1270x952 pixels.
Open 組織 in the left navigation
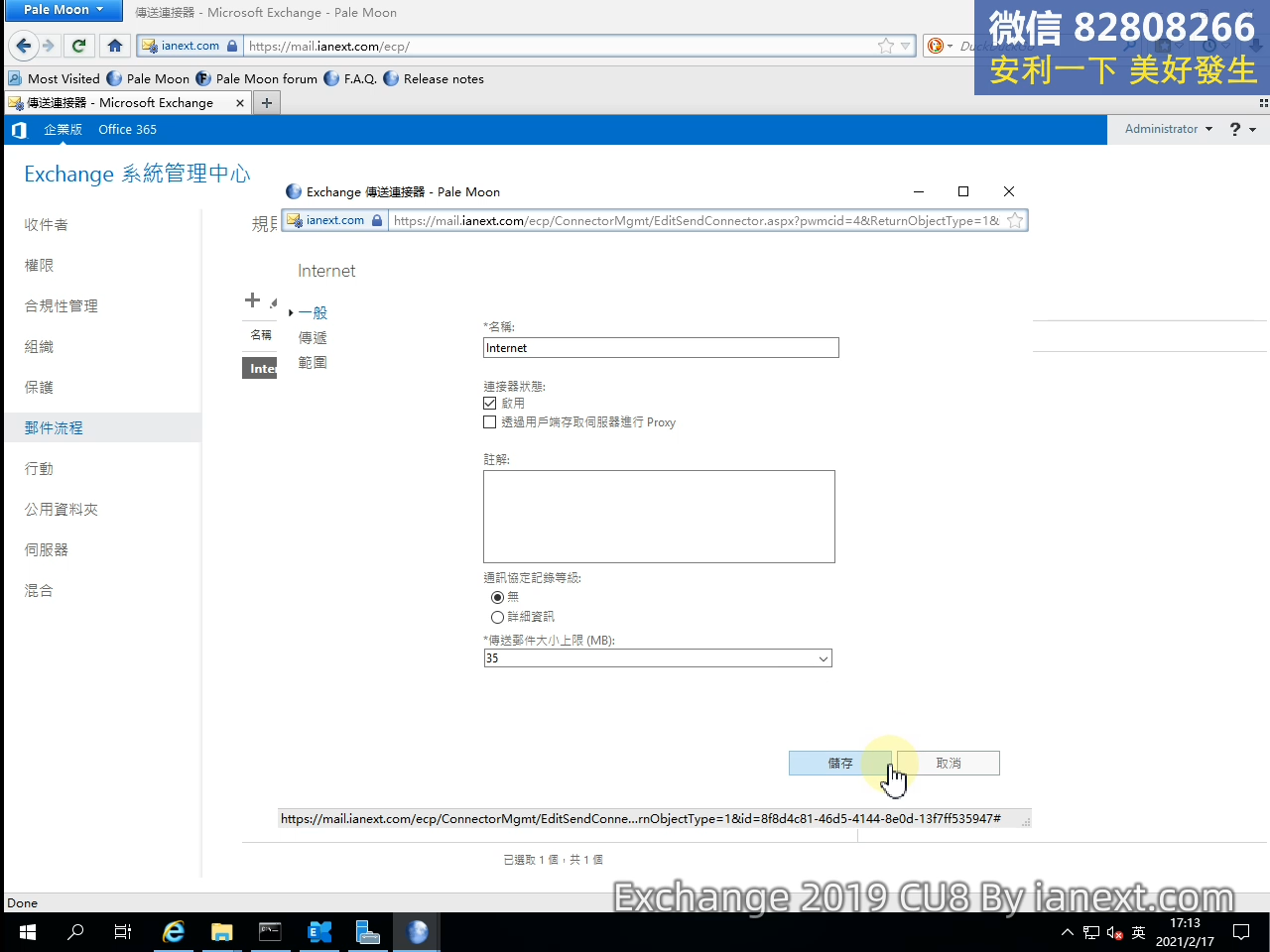[x=39, y=347]
